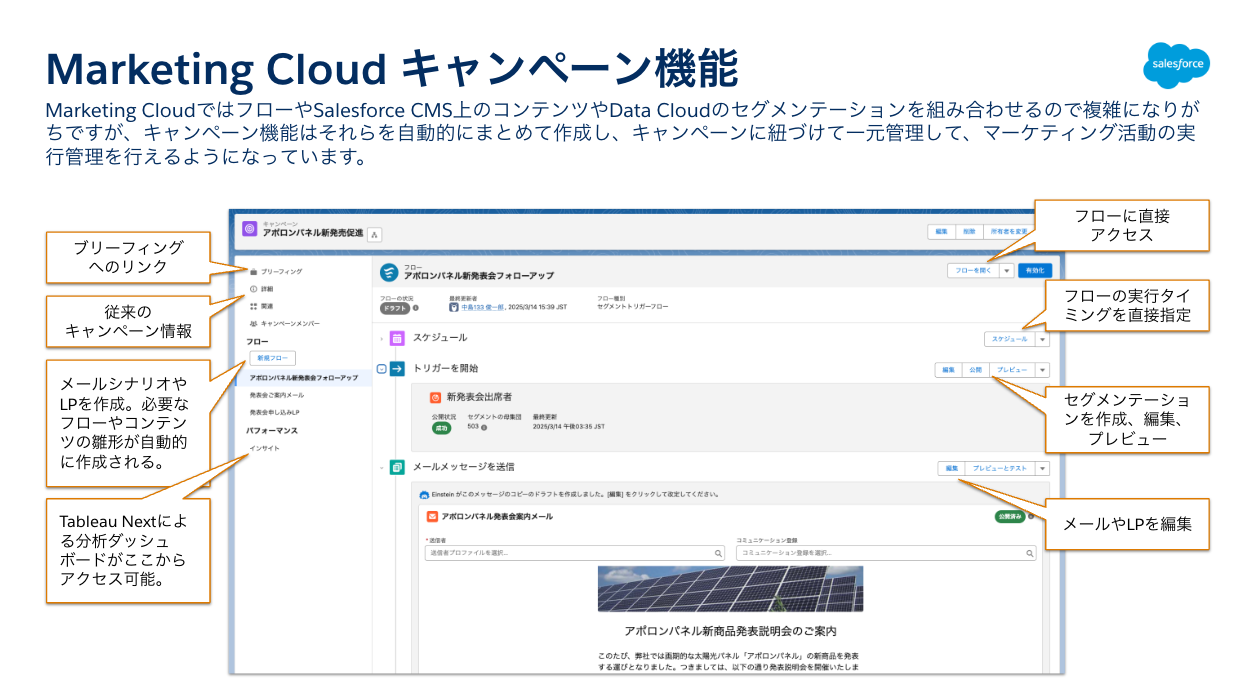The height and width of the screenshot is (693, 1251).
Task: Click 編集 in the メールメッセージを送信 row
Action: point(952,468)
